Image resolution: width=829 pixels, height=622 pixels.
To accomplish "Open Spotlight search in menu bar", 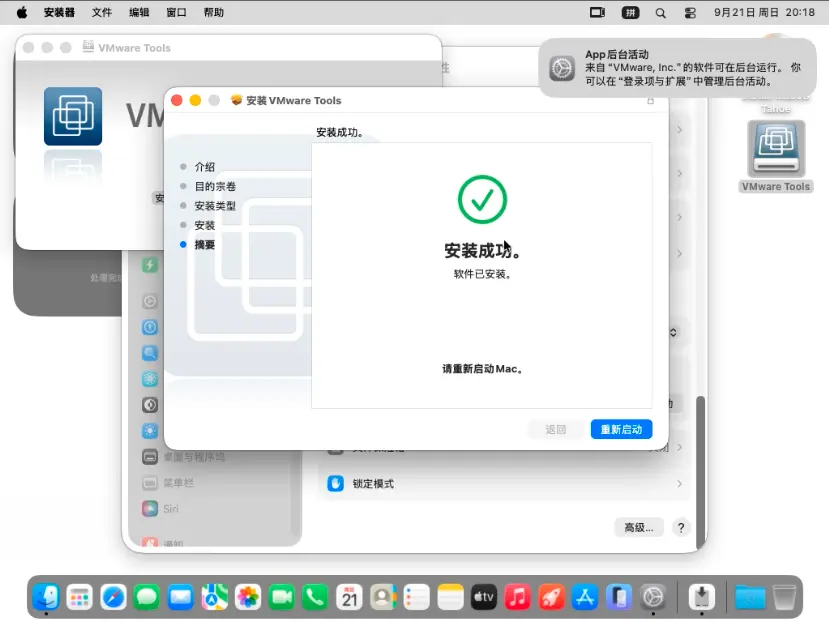I will click(x=660, y=13).
